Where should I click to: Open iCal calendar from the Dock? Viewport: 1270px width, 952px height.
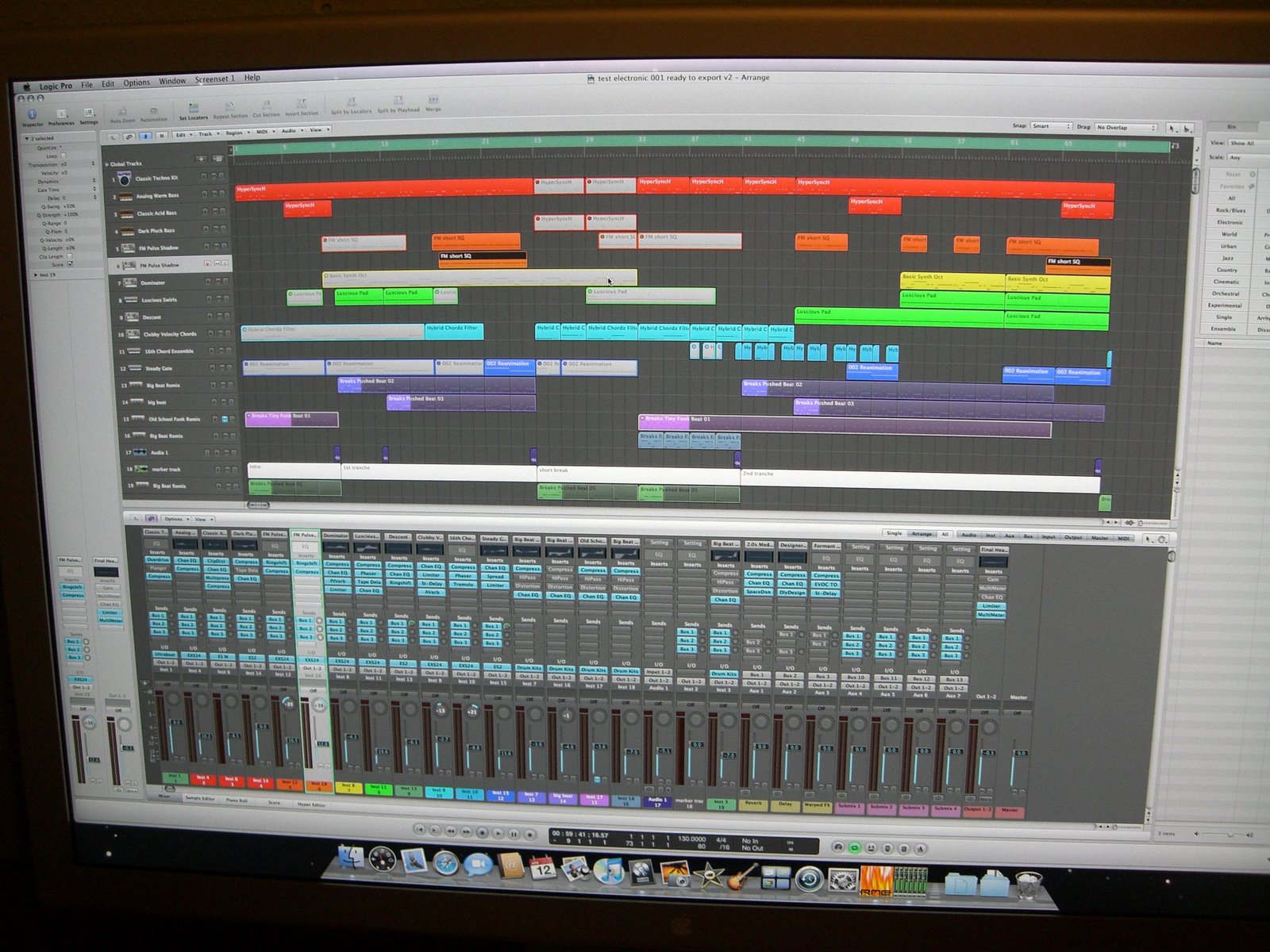coord(542,867)
